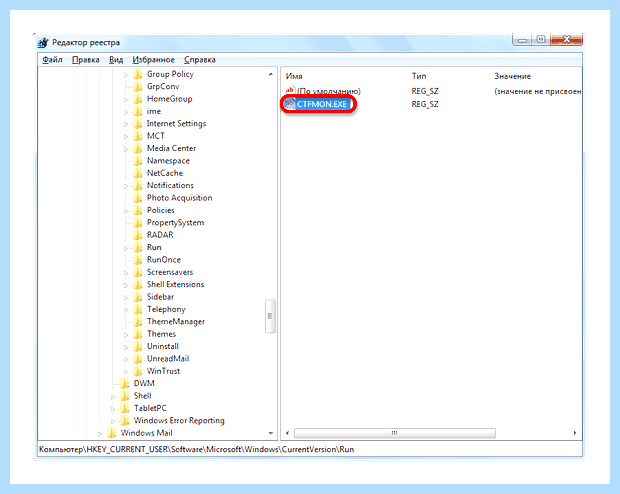
Task: Click the Policies folder icon
Action: [x=138, y=210]
